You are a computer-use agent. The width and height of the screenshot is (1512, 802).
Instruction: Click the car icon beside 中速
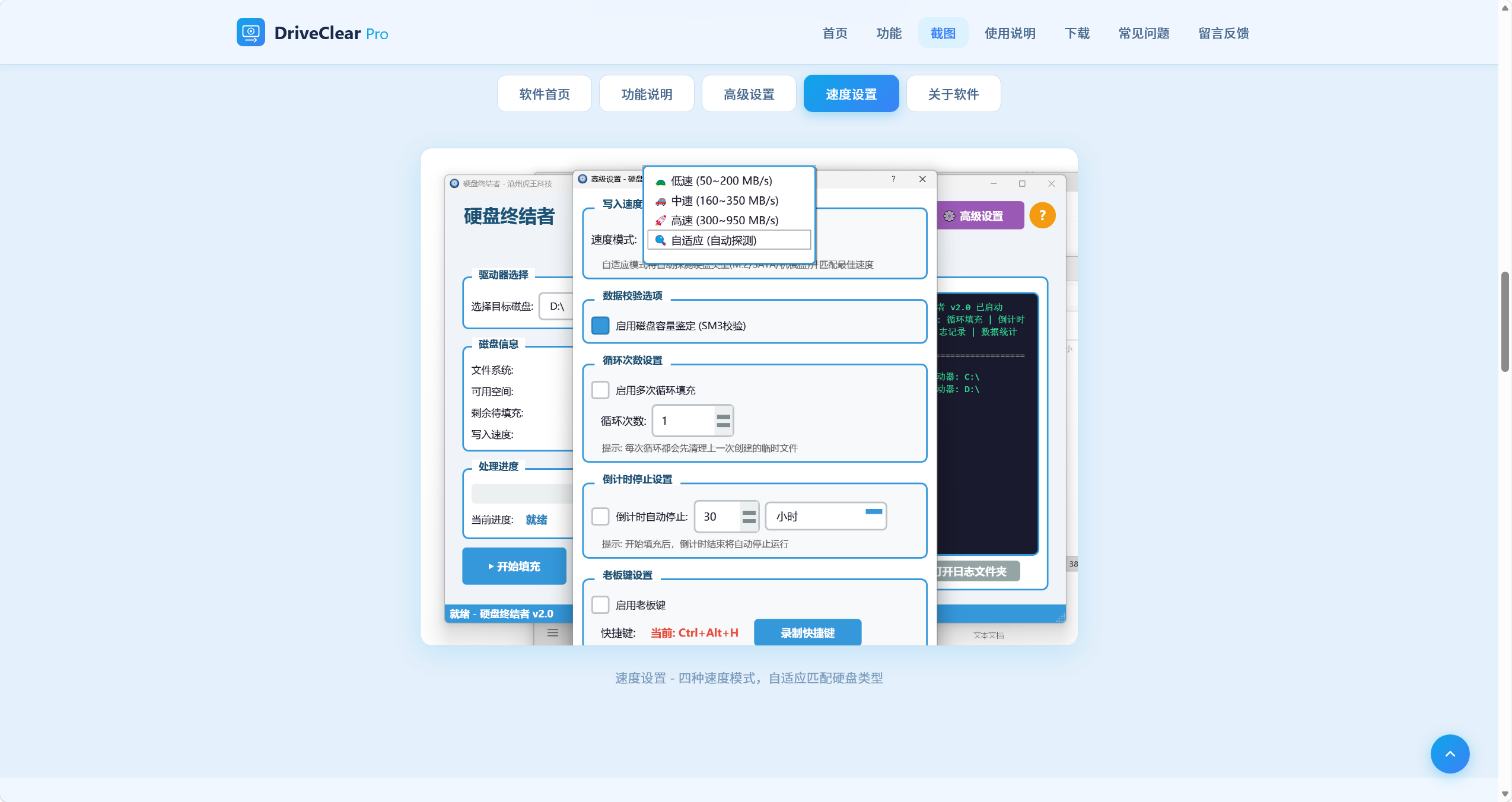[x=660, y=201]
